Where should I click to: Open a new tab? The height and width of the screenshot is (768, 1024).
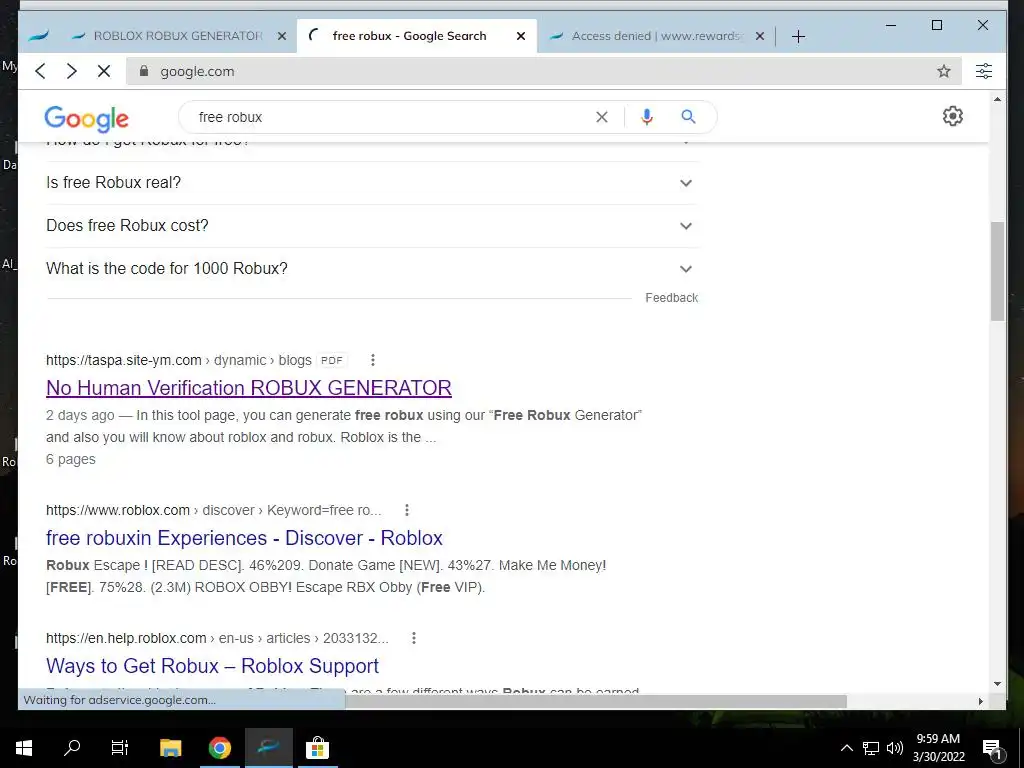[798, 37]
